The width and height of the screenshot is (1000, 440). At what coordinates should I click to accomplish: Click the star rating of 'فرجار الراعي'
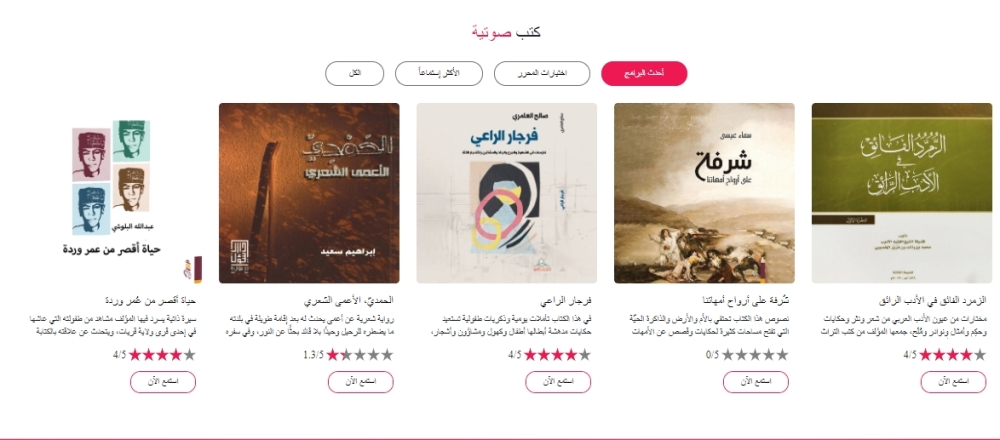point(557,355)
